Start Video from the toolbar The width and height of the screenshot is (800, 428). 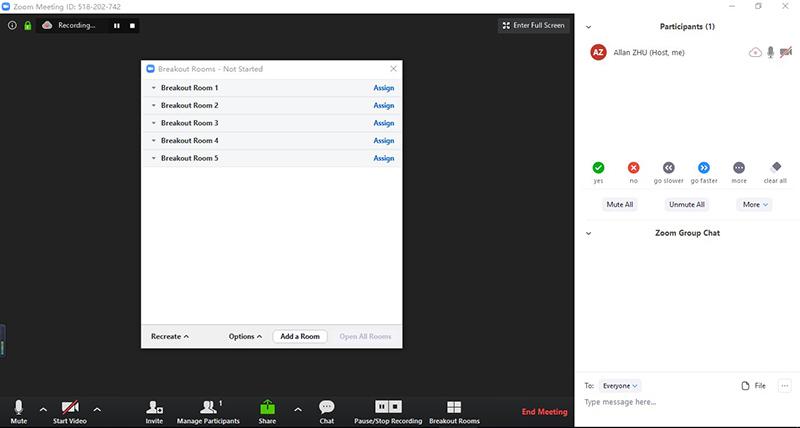pos(70,412)
